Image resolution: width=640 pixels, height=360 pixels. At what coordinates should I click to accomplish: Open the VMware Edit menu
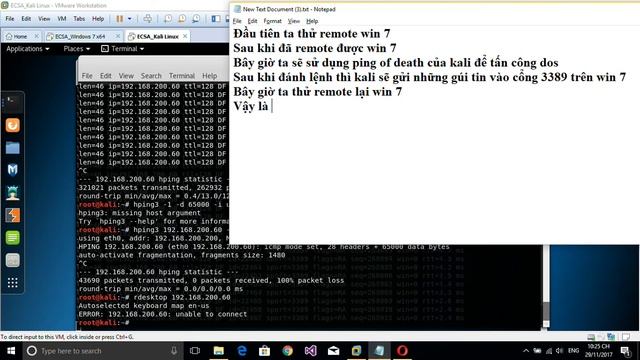tap(26, 19)
